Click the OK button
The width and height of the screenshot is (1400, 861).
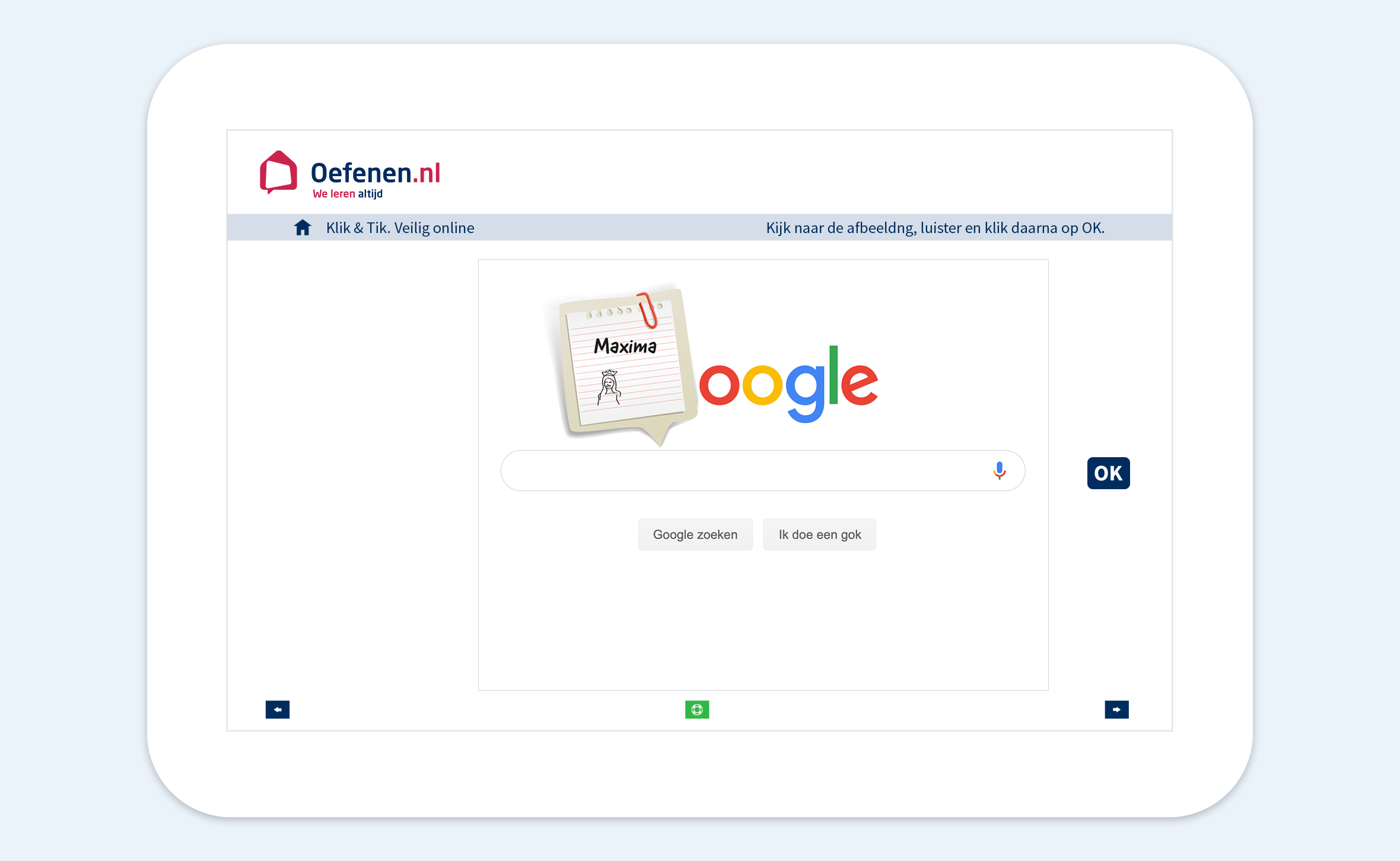pyautogui.click(x=1108, y=473)
